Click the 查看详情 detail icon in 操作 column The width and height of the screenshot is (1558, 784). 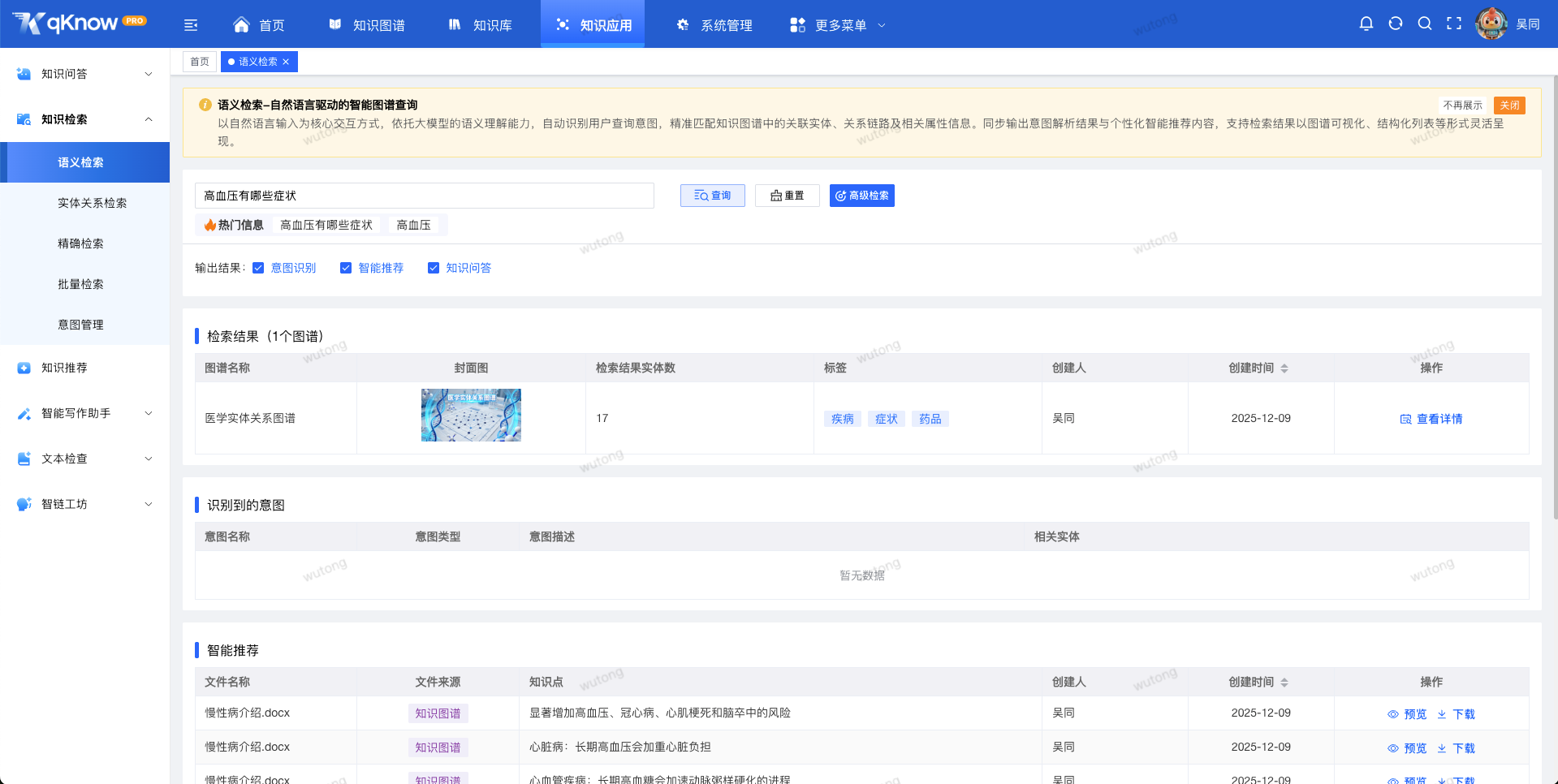(1405, 419)
